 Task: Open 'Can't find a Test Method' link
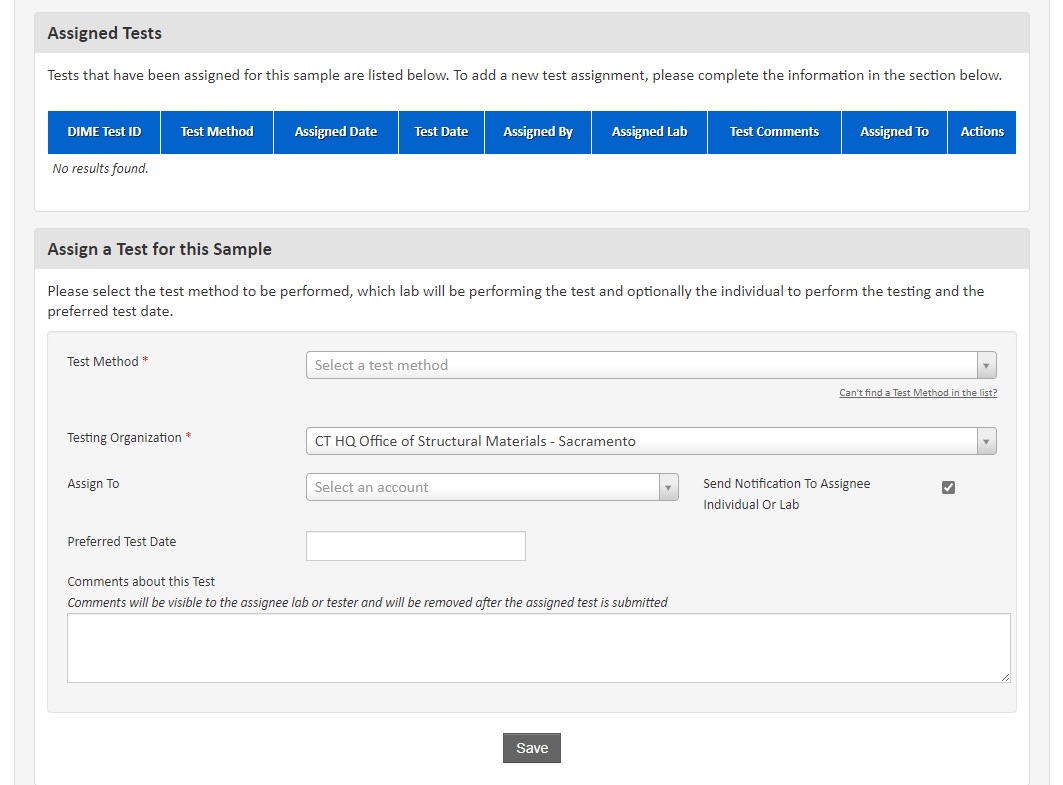pyautogui.click(x=917, y=393)
